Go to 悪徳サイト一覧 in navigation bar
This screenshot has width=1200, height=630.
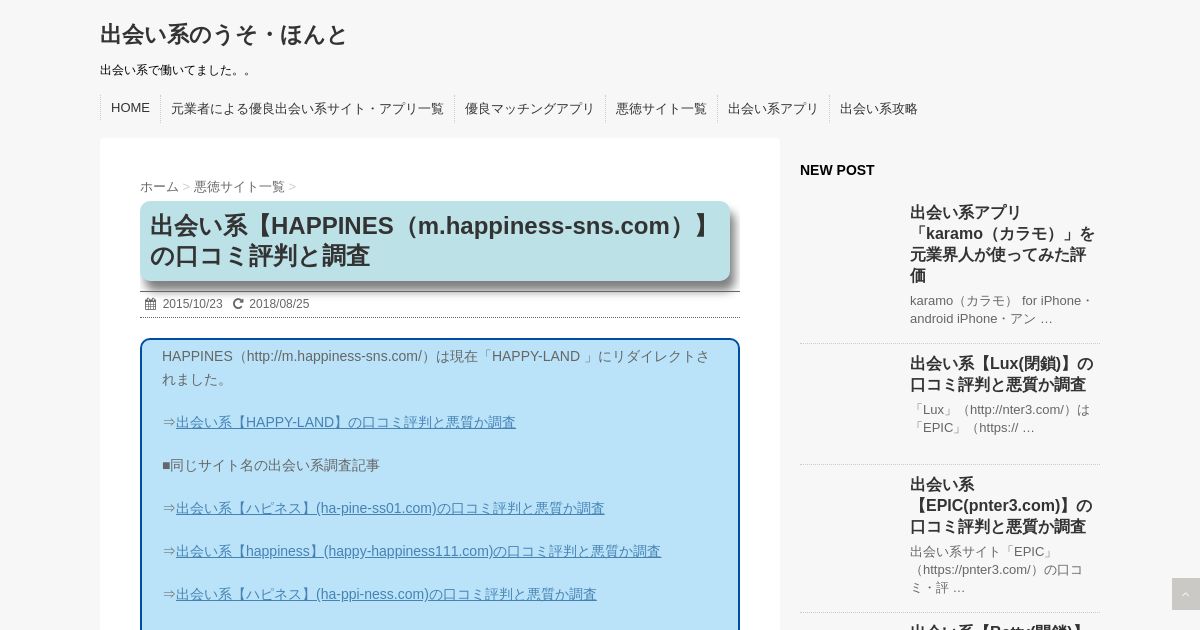661,108
